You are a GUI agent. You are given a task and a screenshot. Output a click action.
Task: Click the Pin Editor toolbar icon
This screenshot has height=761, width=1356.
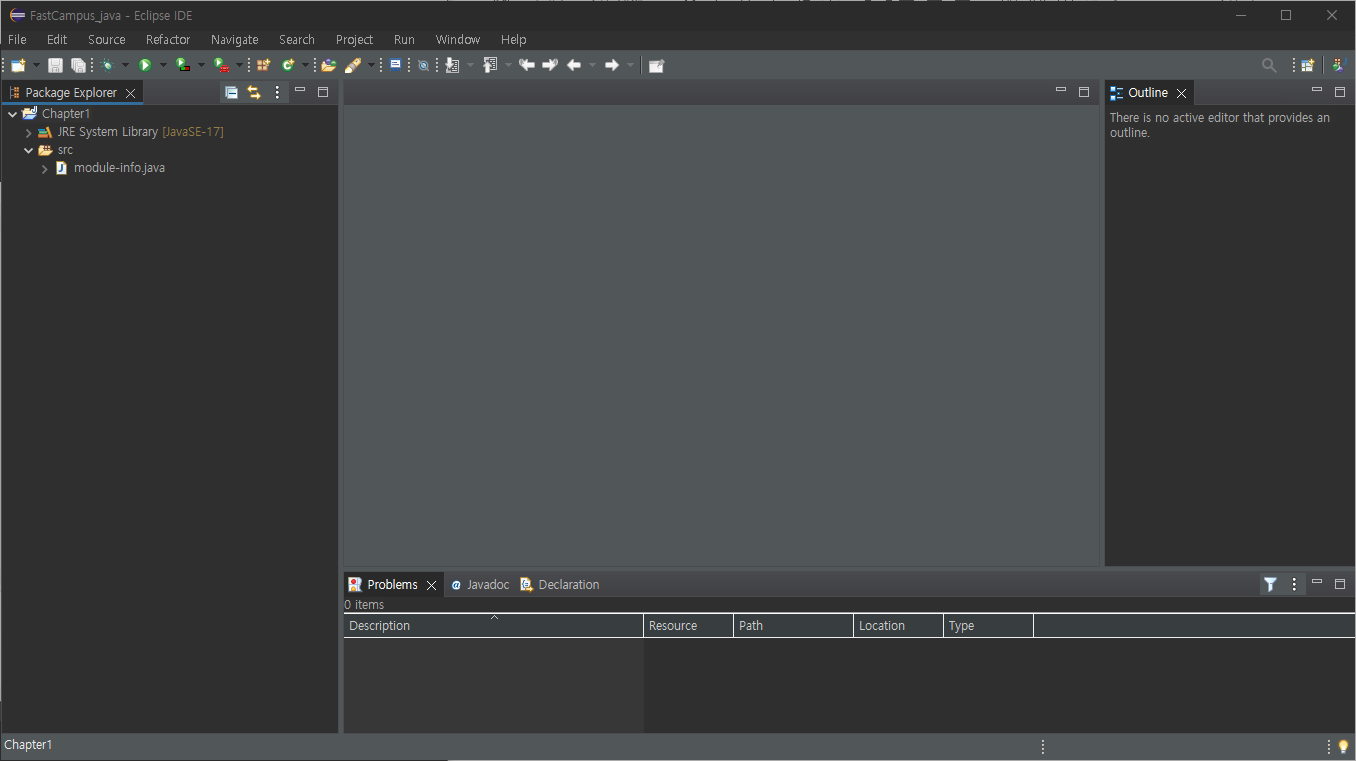click(656, 65)
